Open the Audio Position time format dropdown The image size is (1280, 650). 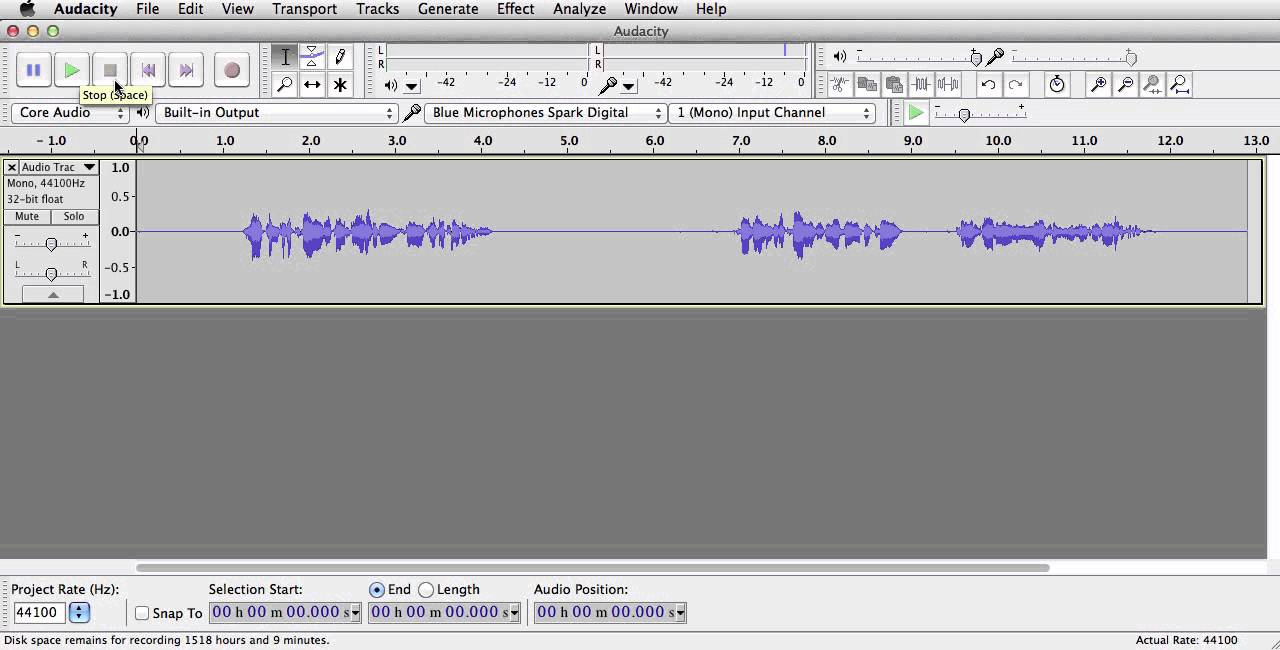[x=681, y=612]
